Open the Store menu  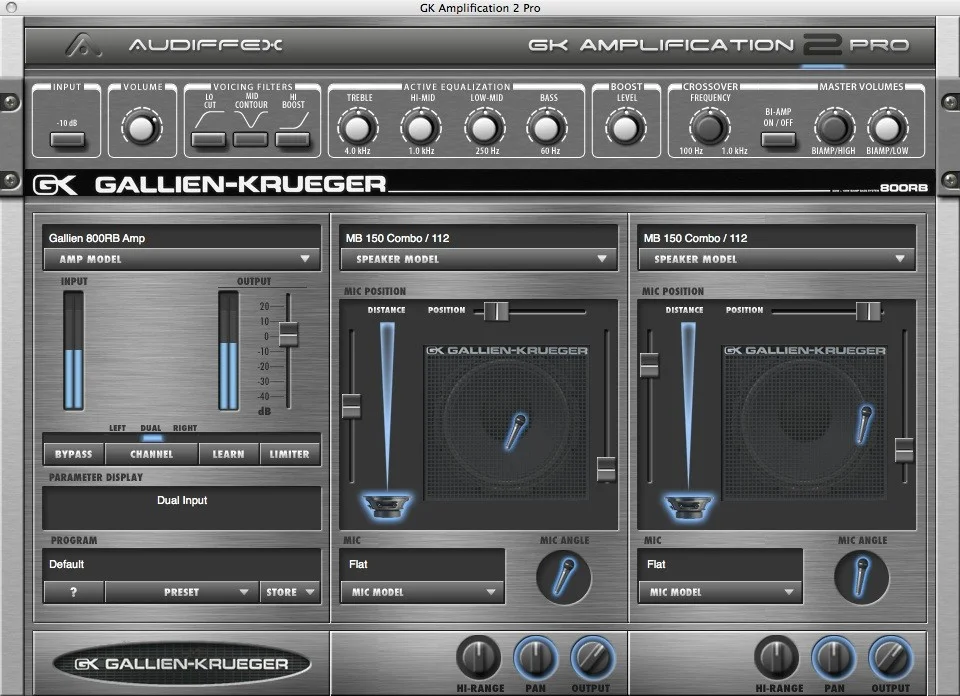pyautogui.click(x=289, y=592)
